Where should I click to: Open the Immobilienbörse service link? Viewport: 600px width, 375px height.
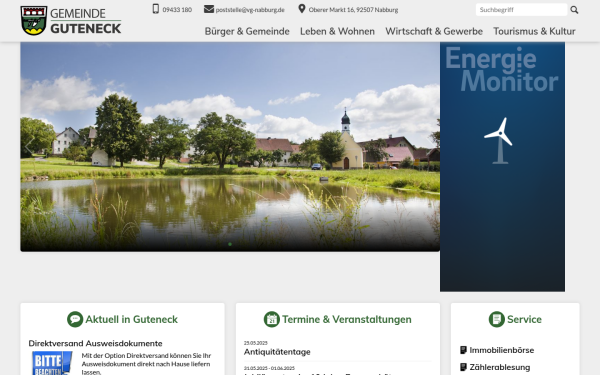(501, 350)
